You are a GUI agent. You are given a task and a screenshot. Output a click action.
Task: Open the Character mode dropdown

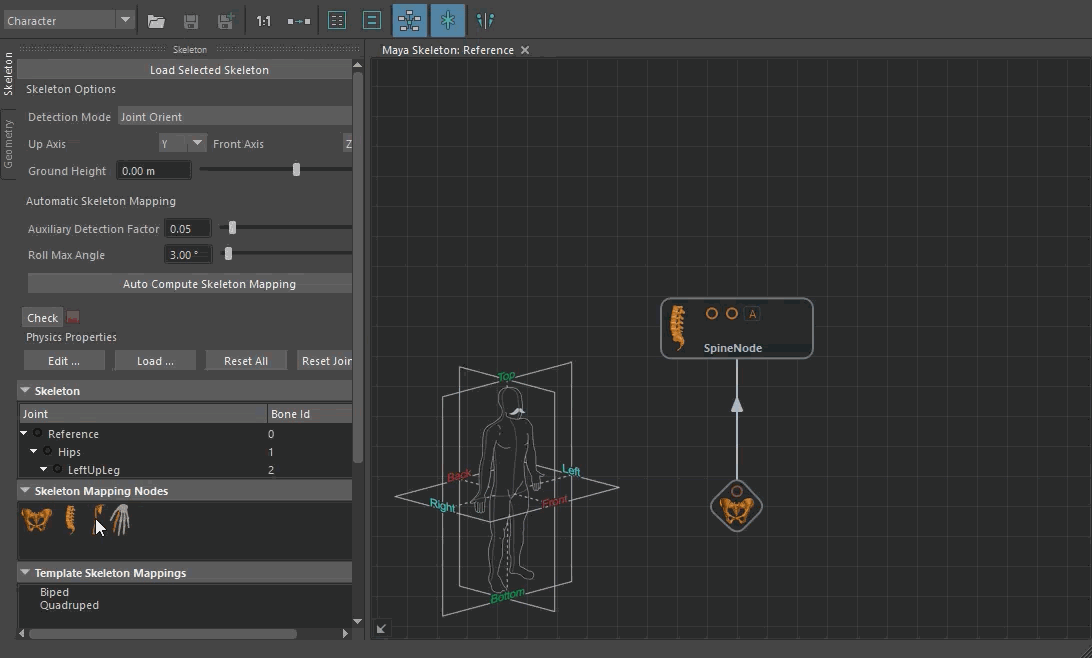[69, 20]
